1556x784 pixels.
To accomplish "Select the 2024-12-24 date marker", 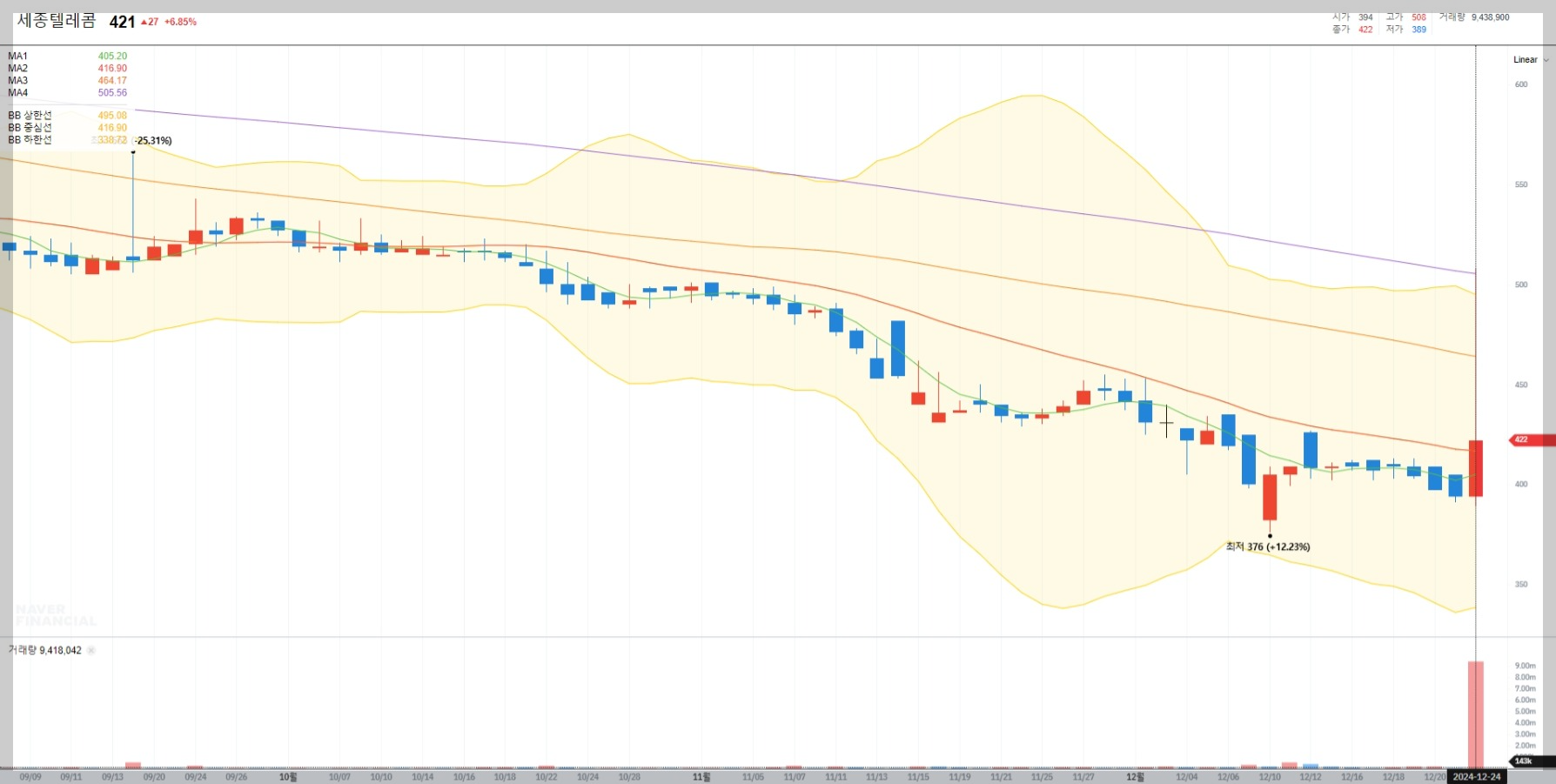I will (x=1477, y=776).
